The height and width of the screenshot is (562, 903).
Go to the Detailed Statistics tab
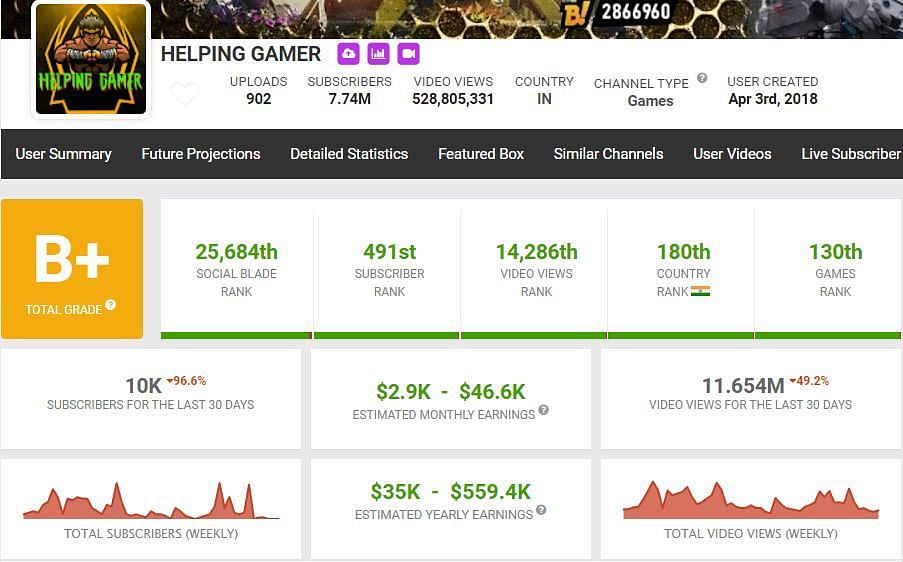click(x=349, y=154)
